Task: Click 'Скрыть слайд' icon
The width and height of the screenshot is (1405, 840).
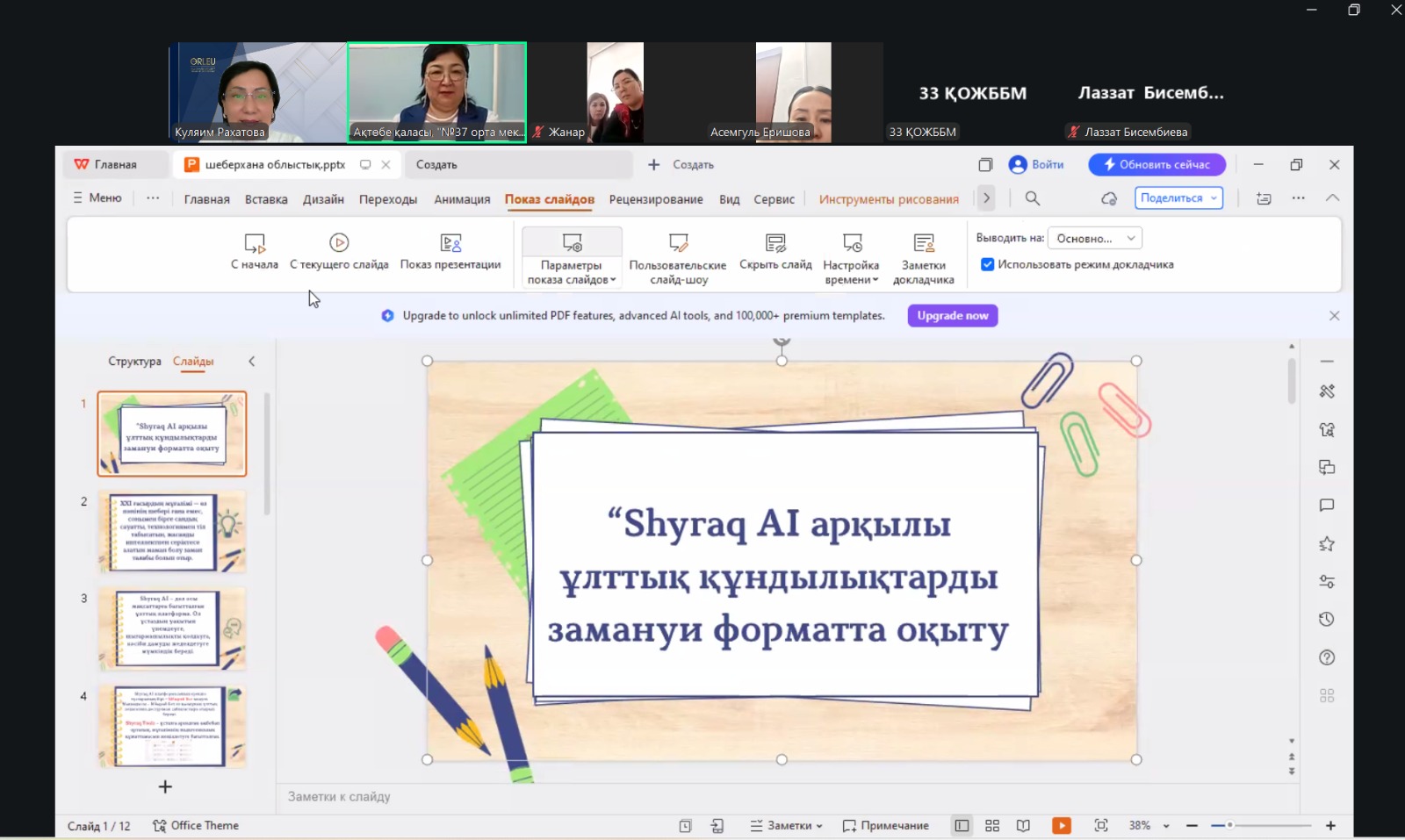Action: (x=775, y=243)
